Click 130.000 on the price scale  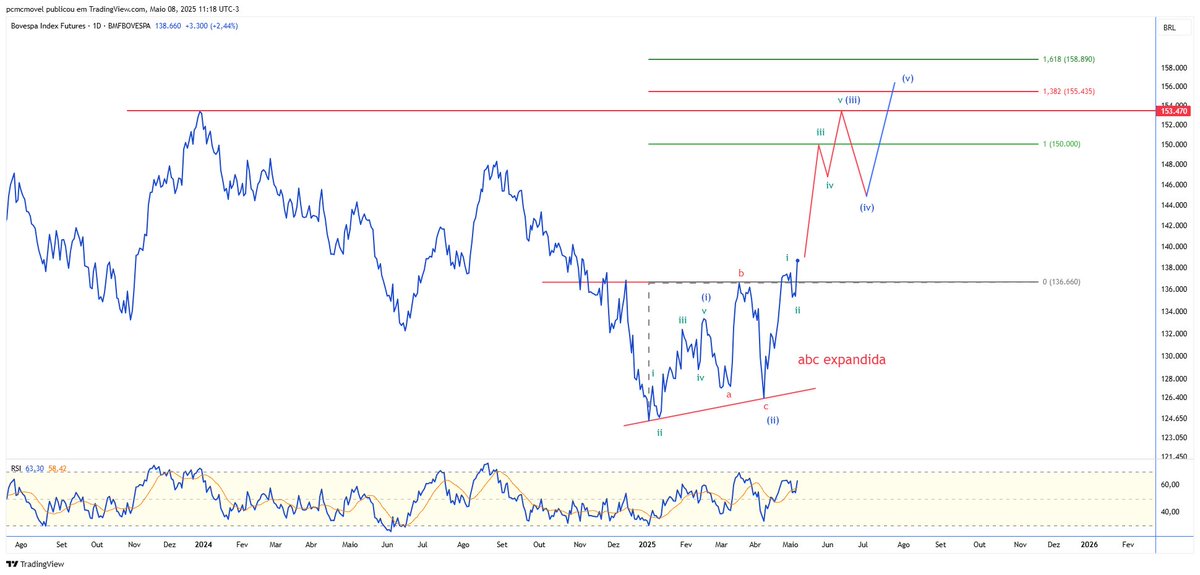click(1173, 356)
